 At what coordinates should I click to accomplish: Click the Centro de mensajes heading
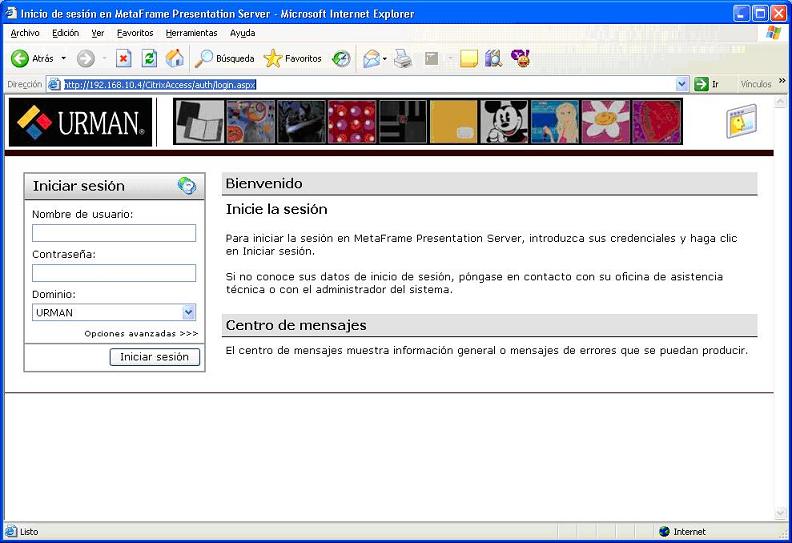pos(296,325)
